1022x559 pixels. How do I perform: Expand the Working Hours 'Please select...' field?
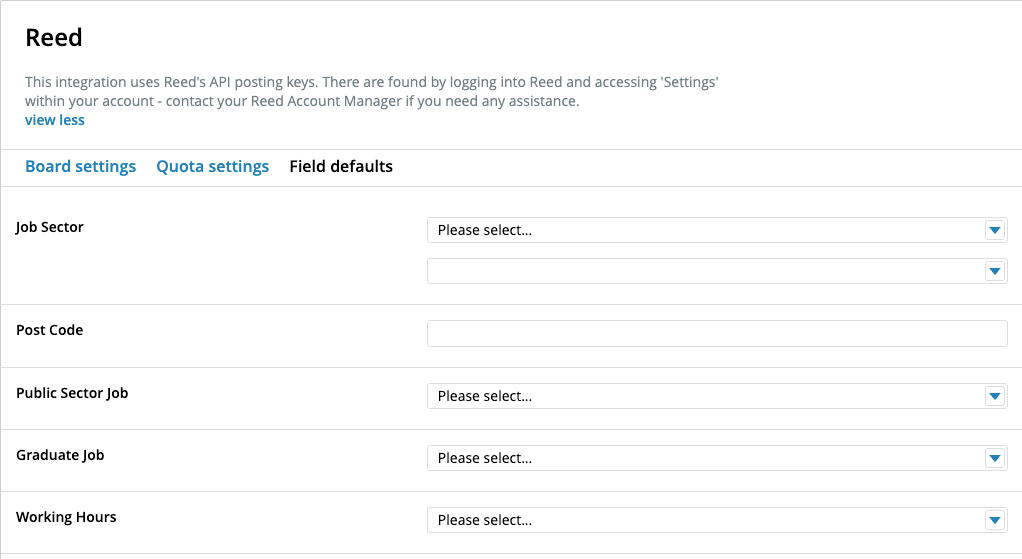click(717, 520)
